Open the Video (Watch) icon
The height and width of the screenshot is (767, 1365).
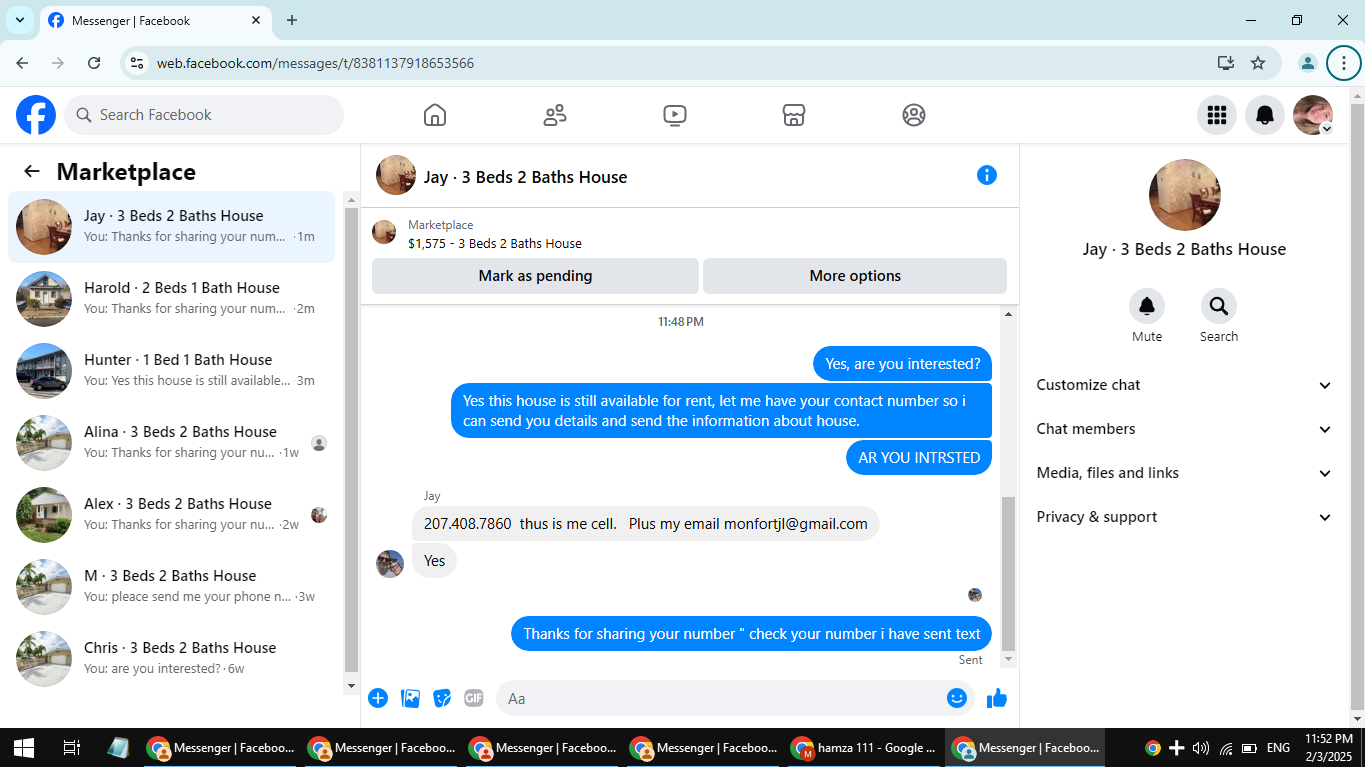[675, 115]
